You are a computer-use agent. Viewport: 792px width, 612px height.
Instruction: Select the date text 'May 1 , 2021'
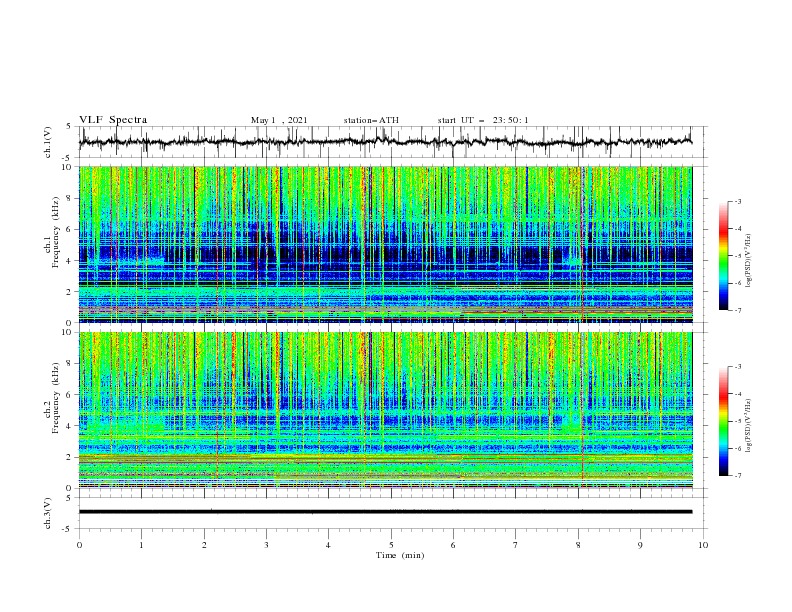[x=279, y=120]
